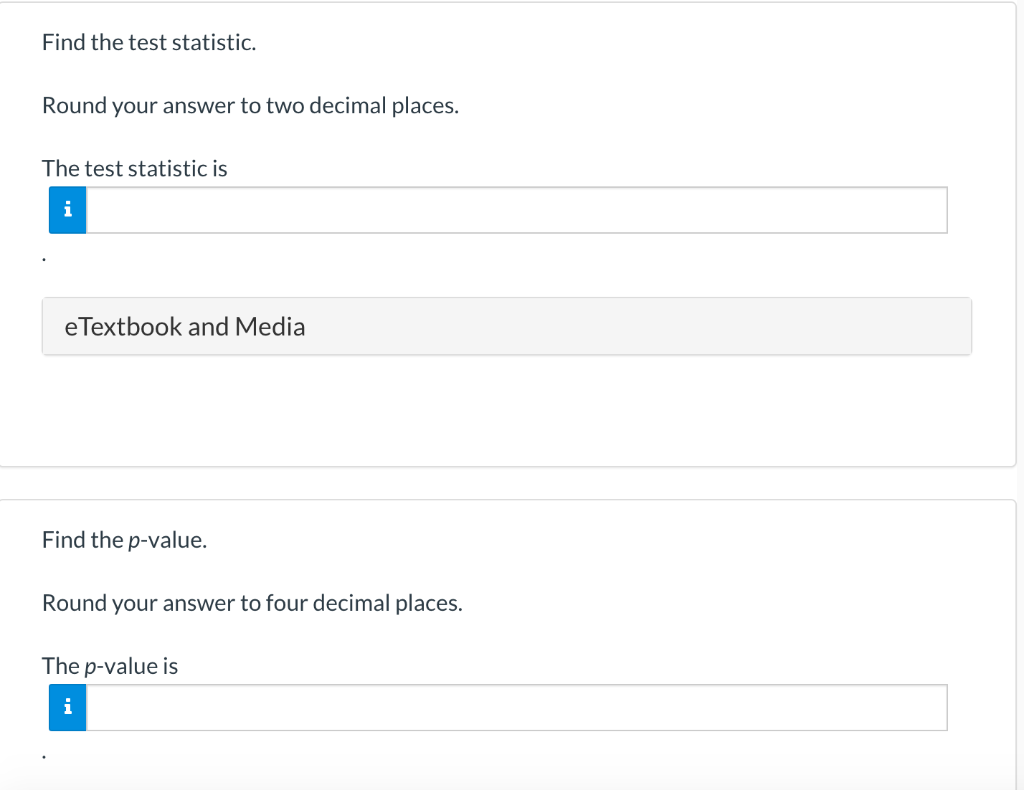Viewport: 1024px width, 790px height.
Task: Click 'Round your answer to four decimal places.' text
Action: tap(252, 603)
